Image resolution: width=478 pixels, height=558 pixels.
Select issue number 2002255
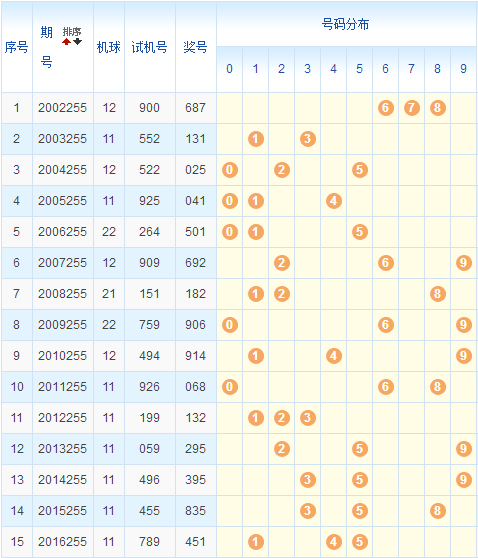pyautogui.click(x=62, y=108)
